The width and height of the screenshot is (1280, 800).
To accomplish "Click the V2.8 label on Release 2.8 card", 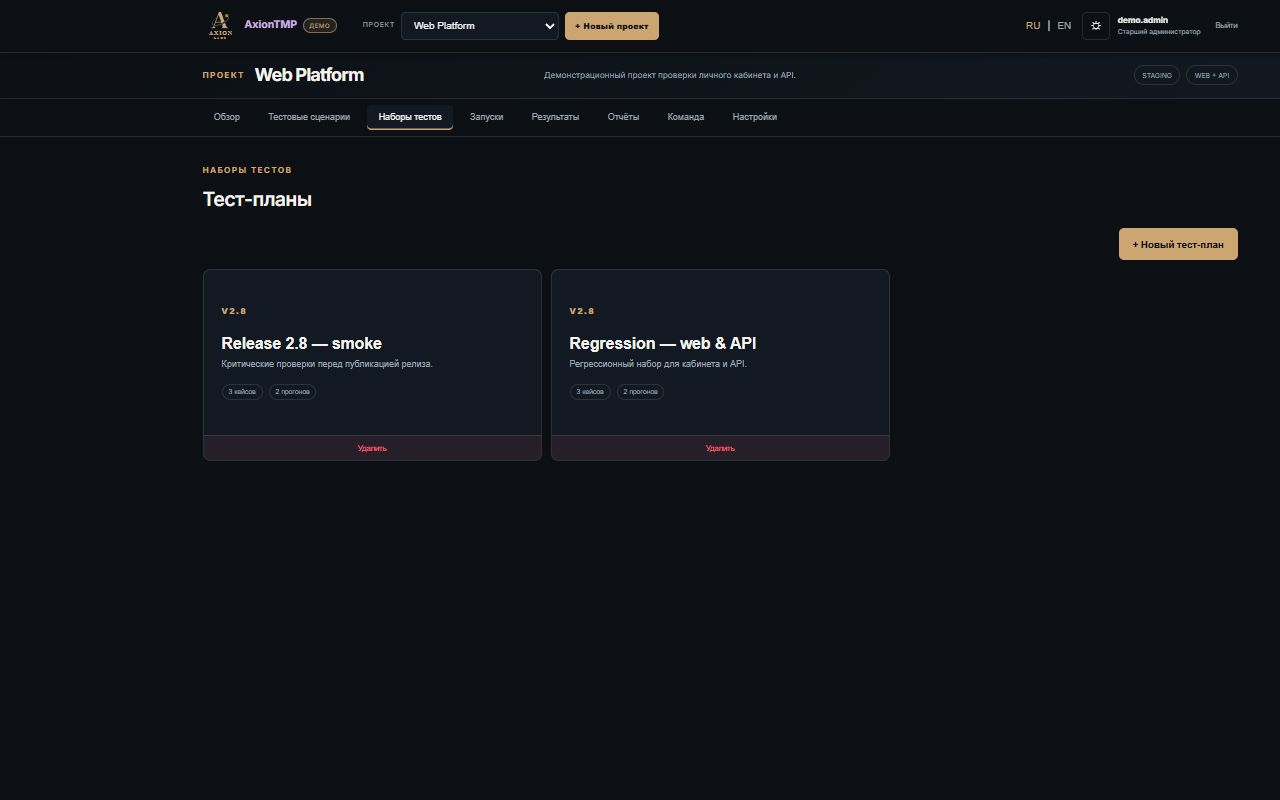I will 234,311.
